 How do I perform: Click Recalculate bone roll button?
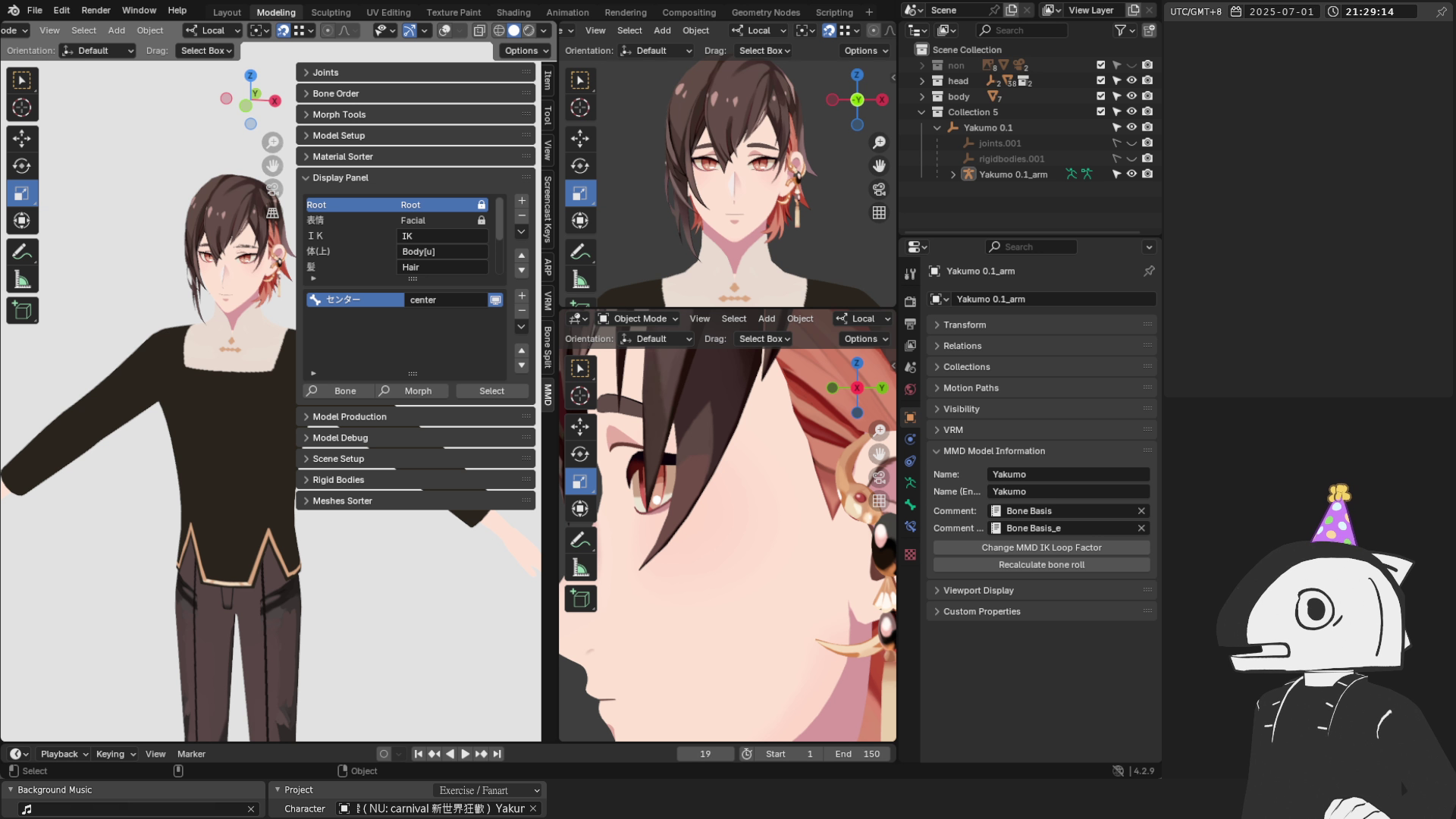1041,565
